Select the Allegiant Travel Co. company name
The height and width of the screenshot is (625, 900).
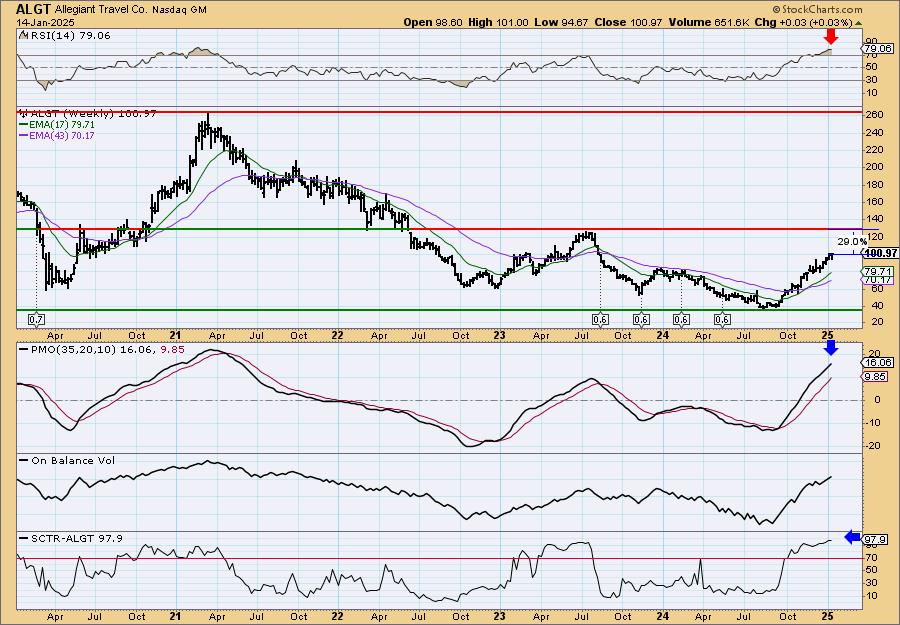tap(102, 10)
